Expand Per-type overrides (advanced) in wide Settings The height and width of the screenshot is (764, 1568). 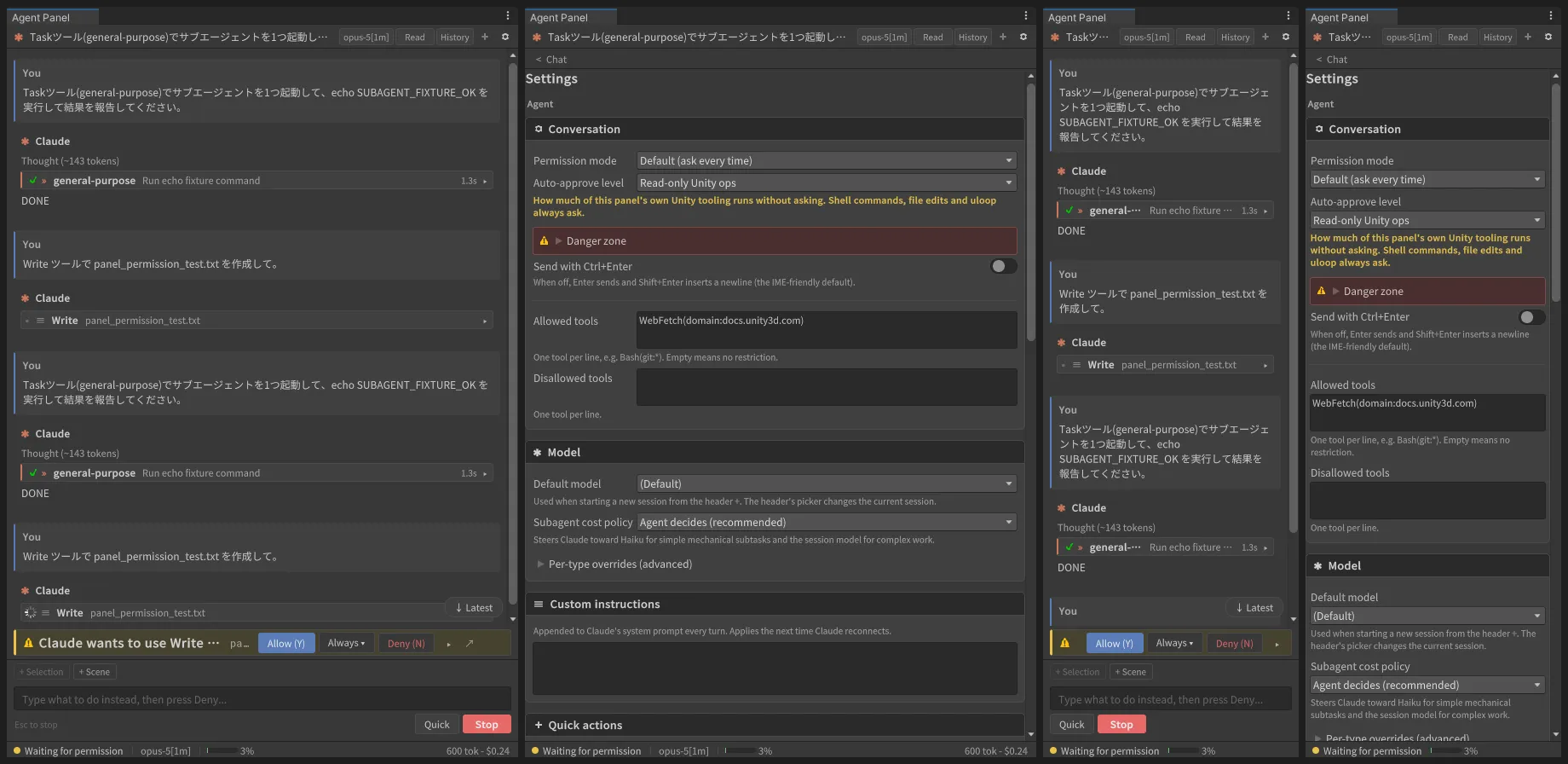pyautogui.click(x=614, y=564)
